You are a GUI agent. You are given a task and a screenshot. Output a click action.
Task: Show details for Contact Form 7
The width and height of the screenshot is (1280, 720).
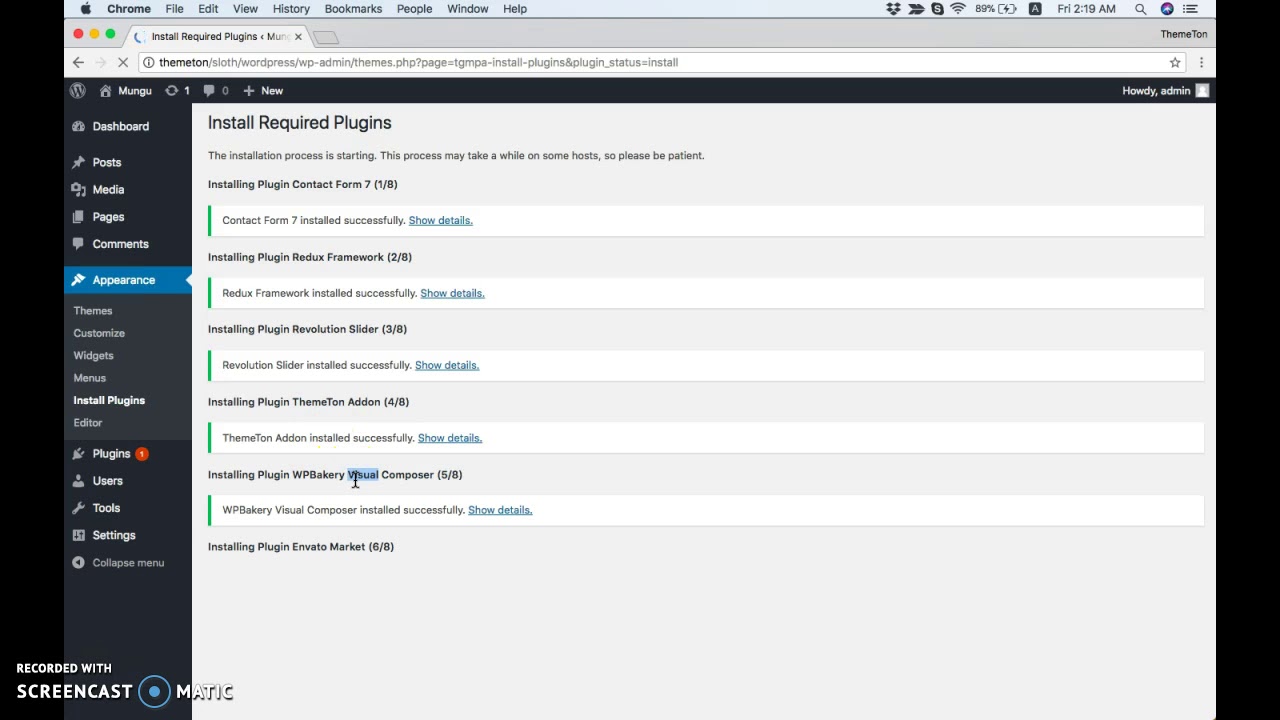440,220
